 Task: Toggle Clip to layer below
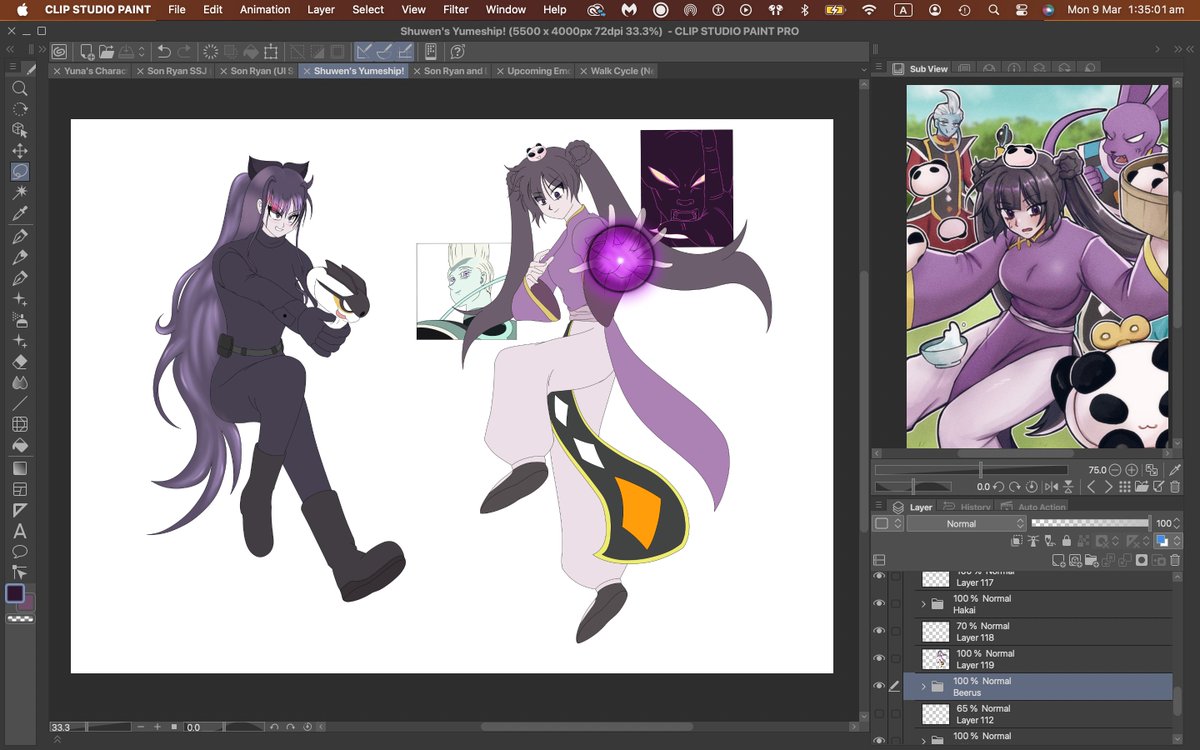coord(1017,541)
